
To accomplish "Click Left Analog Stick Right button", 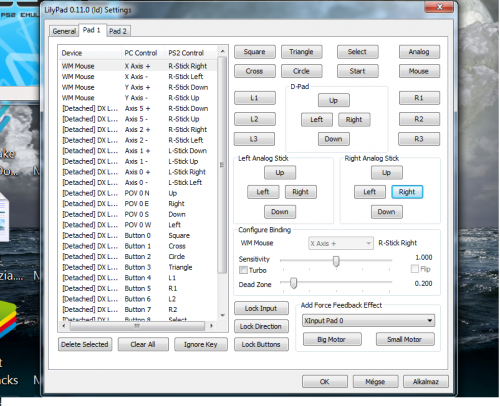I will pos(301,192).
